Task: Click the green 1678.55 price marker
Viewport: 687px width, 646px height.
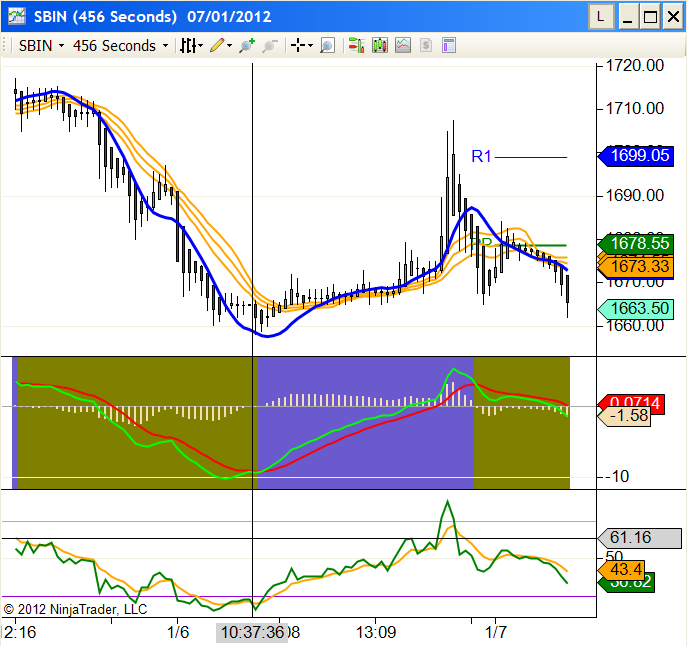Action: click(x=636, y=243)
